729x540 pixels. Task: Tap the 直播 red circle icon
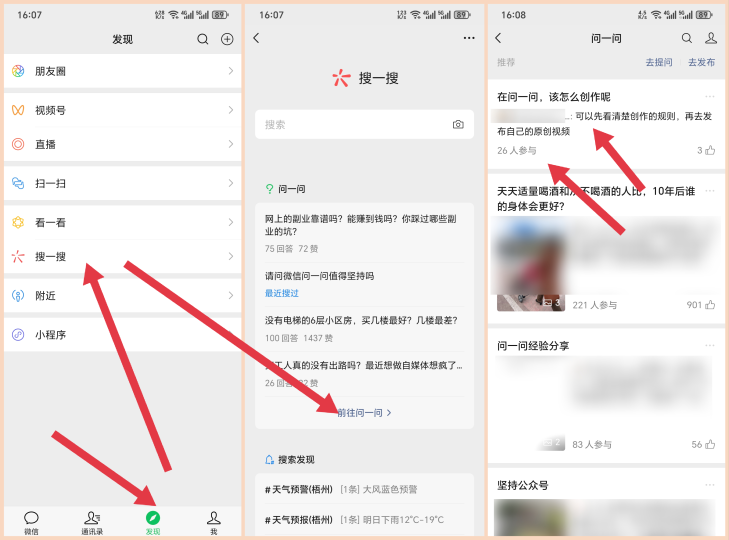coord(18,144)
